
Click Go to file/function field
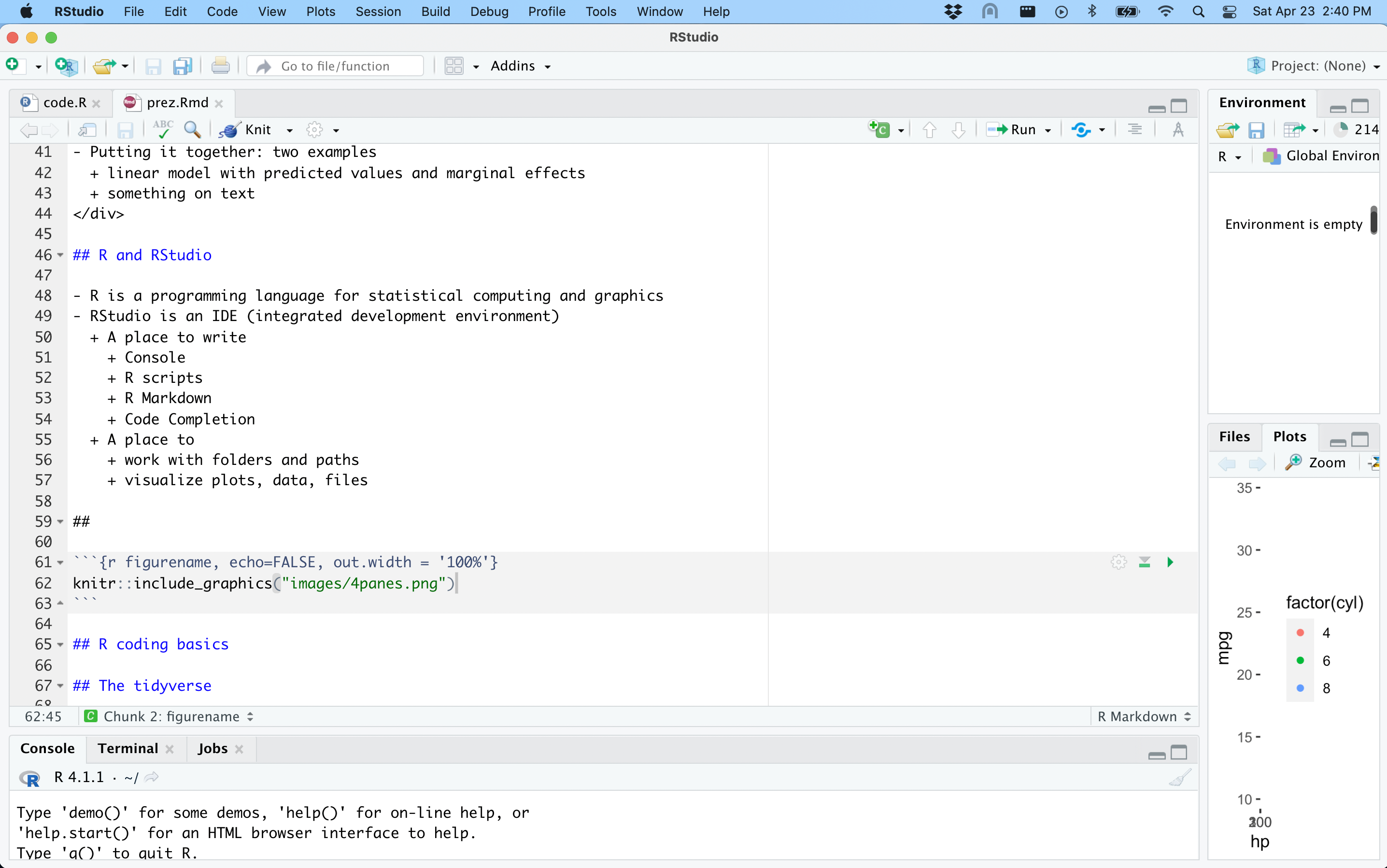click(336, 66)
